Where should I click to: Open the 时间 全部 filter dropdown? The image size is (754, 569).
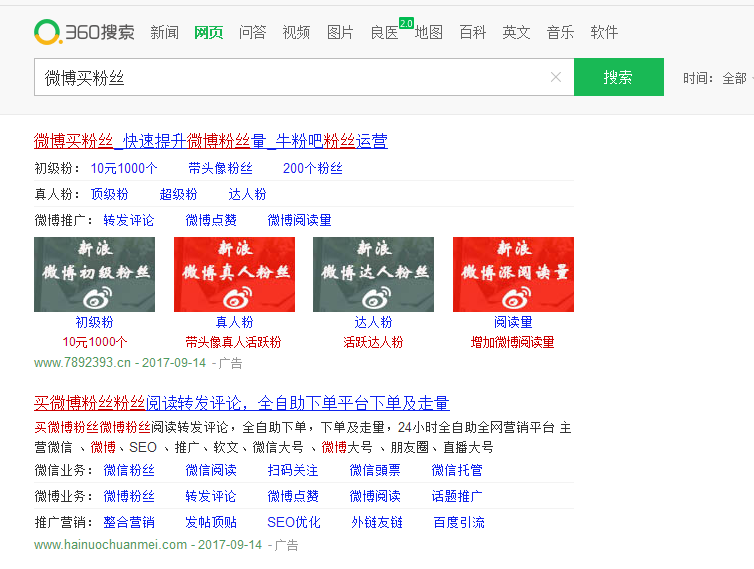[x=716, y=78]
